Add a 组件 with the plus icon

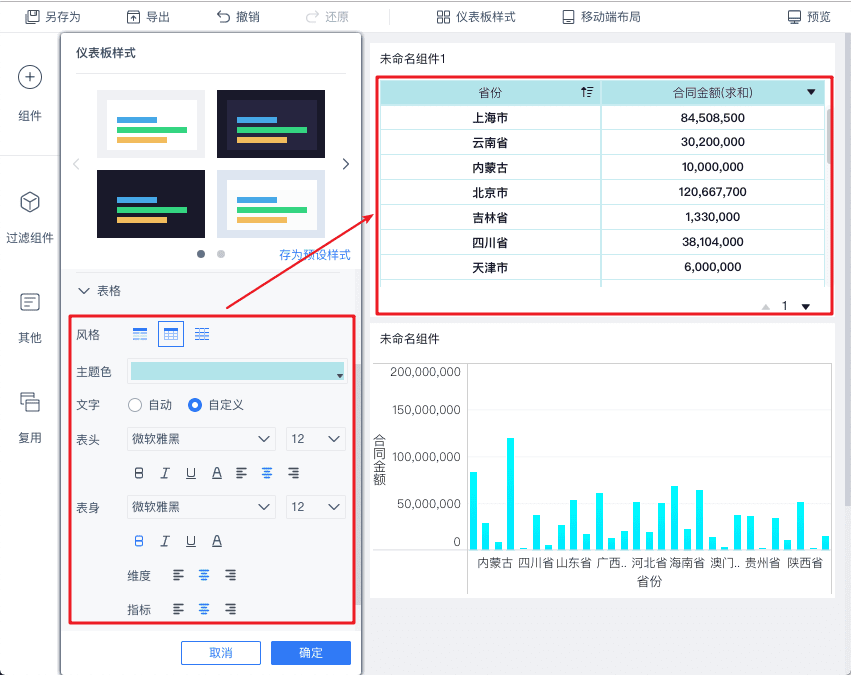coord(30,77)
